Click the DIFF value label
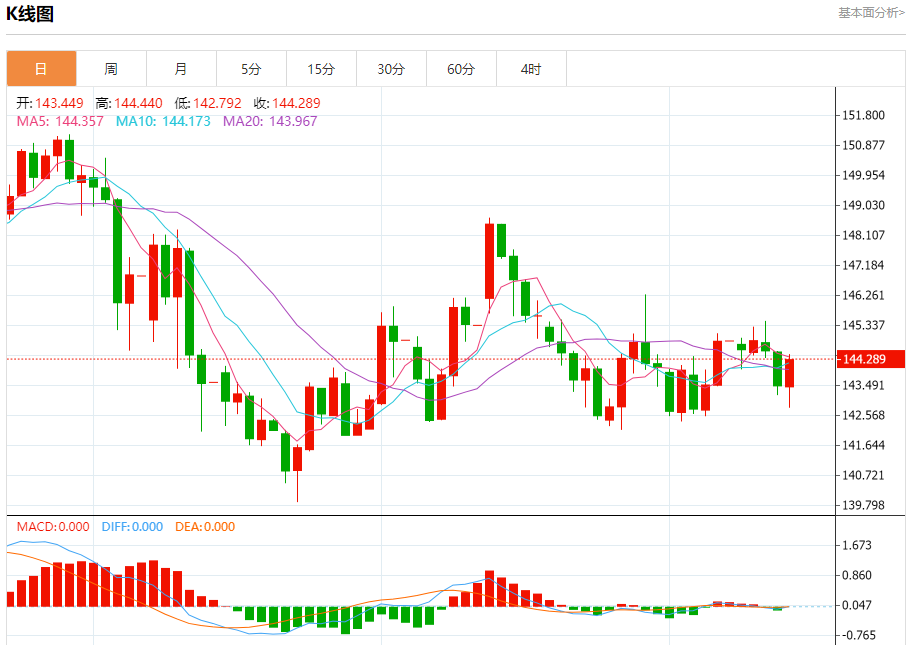Screen dimensions: 911x645 click(132, 527)
